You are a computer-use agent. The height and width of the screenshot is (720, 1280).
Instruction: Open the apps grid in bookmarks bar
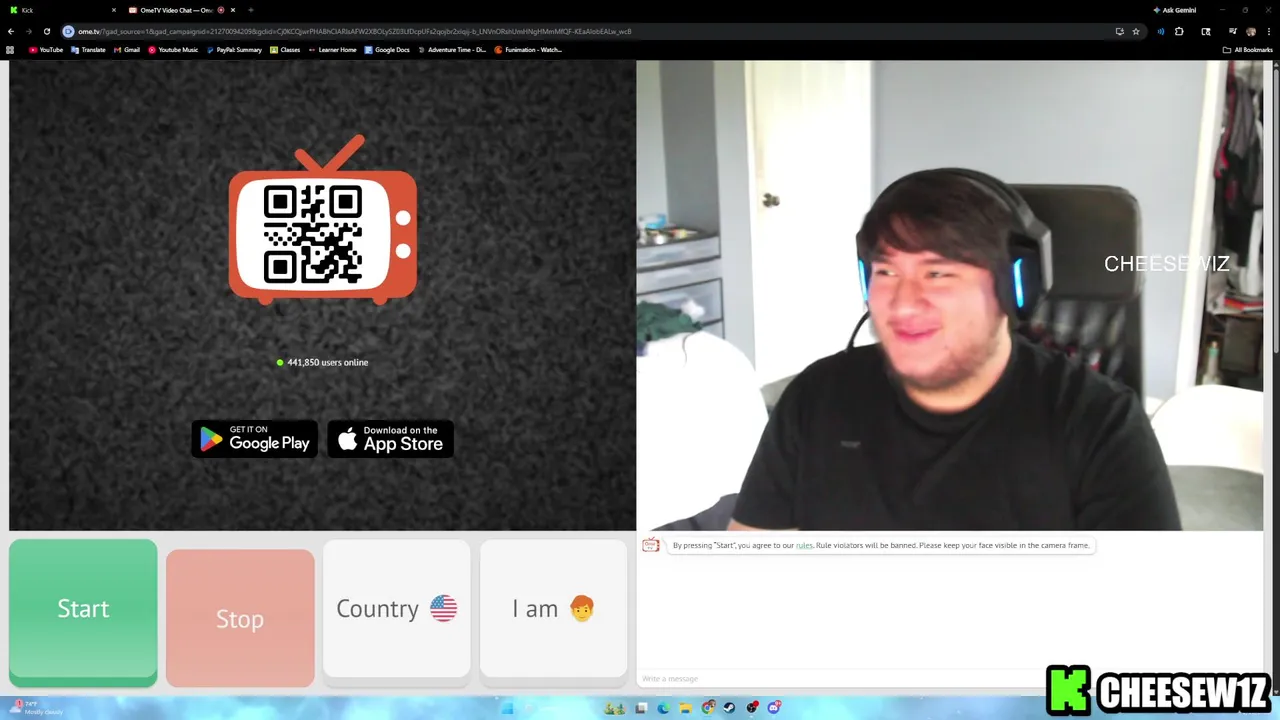tap(10, 50)
